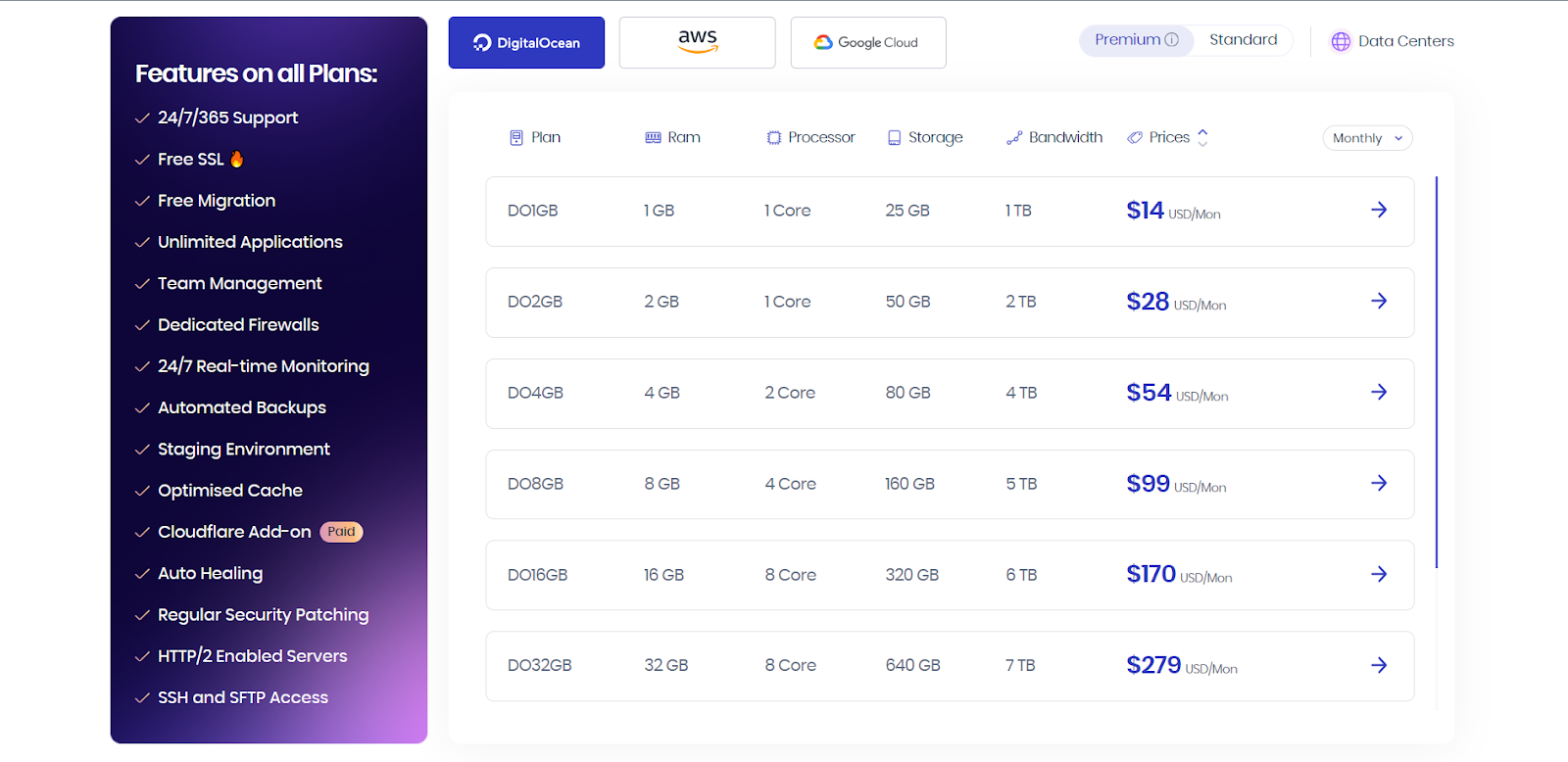Click the Features on all Plans heading

[x=256, y=73]
